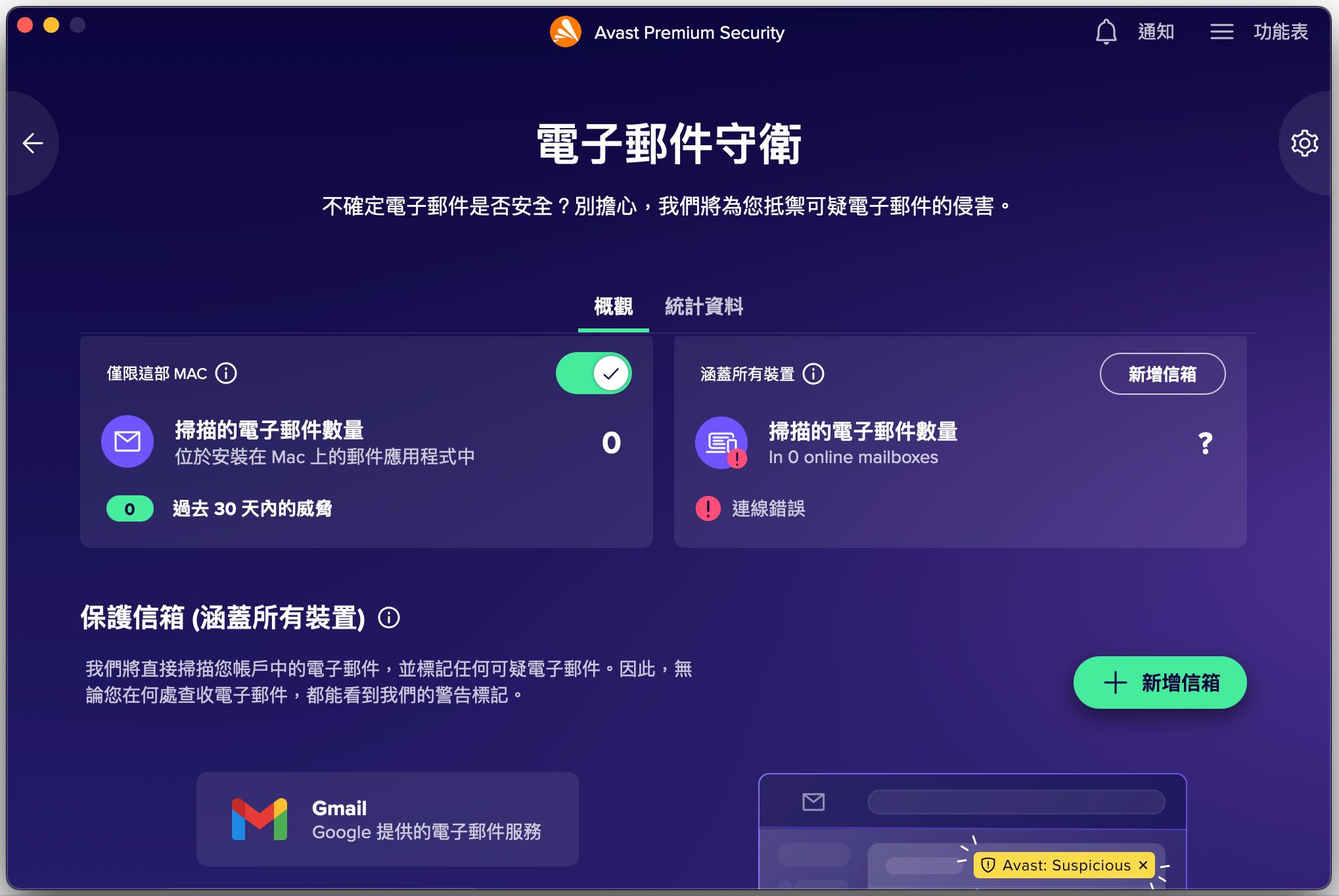Open Email Guardian settings gear
1339x896 pixels.
(1304, 143)
